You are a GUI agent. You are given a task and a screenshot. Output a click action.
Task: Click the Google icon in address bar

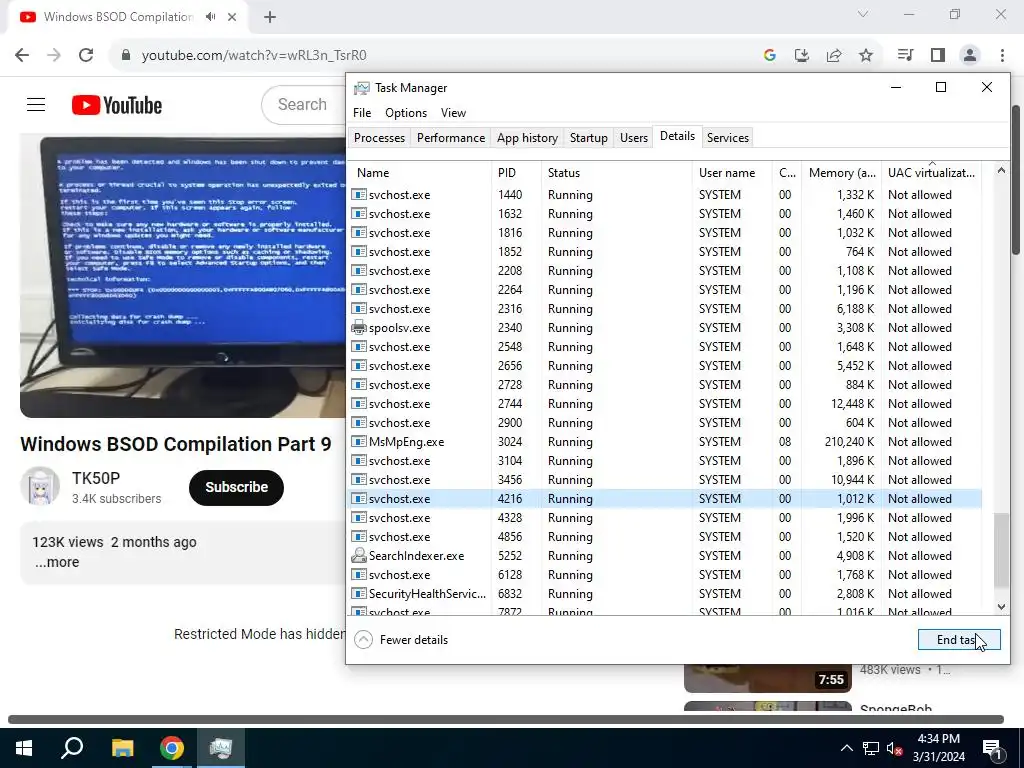pyautogui.click(x=770, y=56)
